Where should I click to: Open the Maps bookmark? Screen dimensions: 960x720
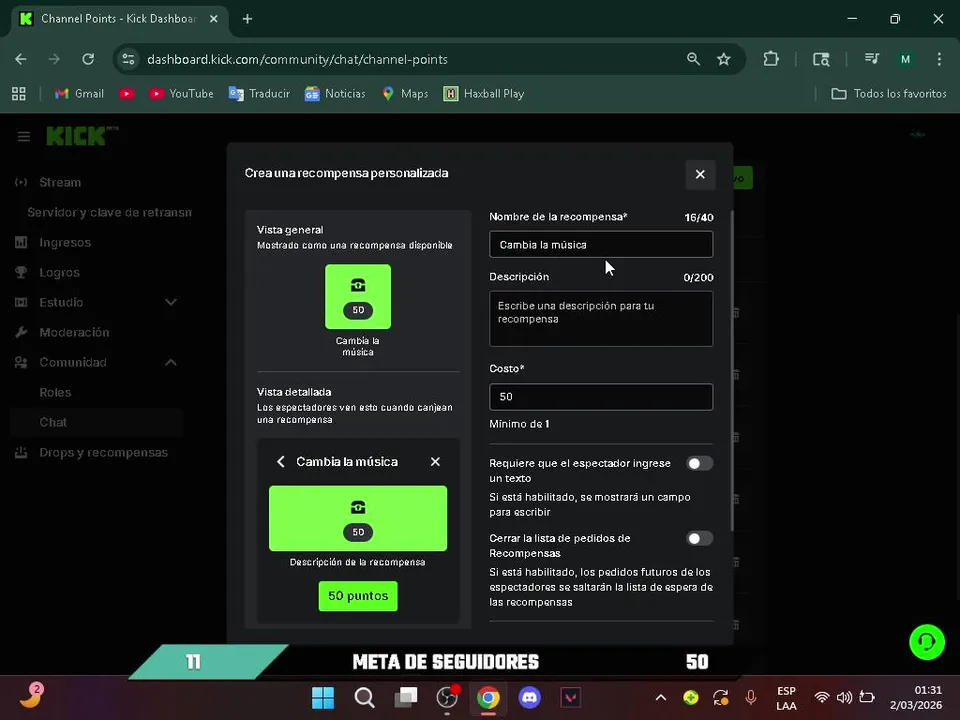(x=405, y=94)
